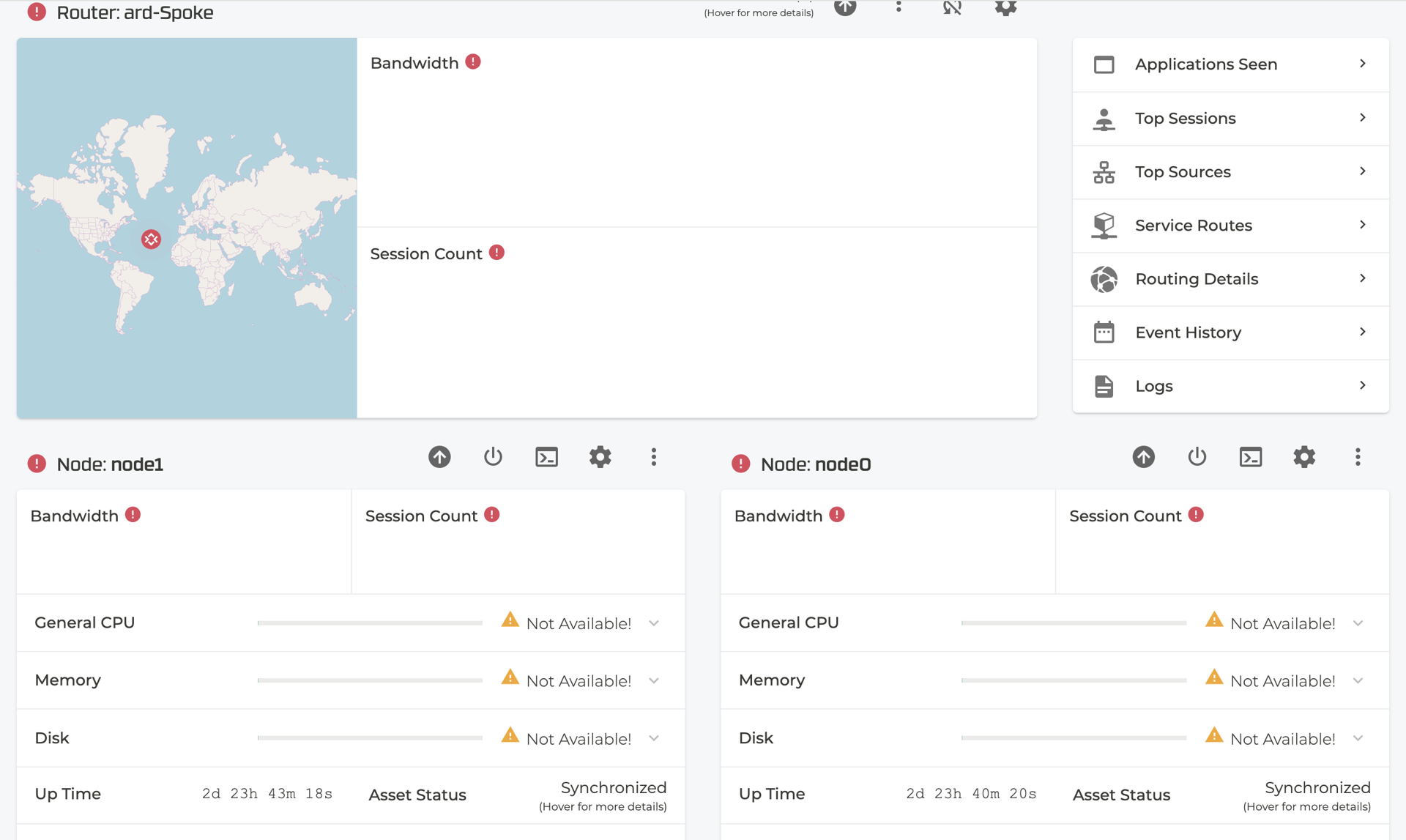Open Top Sessions
The image size is (1406, 840).
pos(1230,118)
